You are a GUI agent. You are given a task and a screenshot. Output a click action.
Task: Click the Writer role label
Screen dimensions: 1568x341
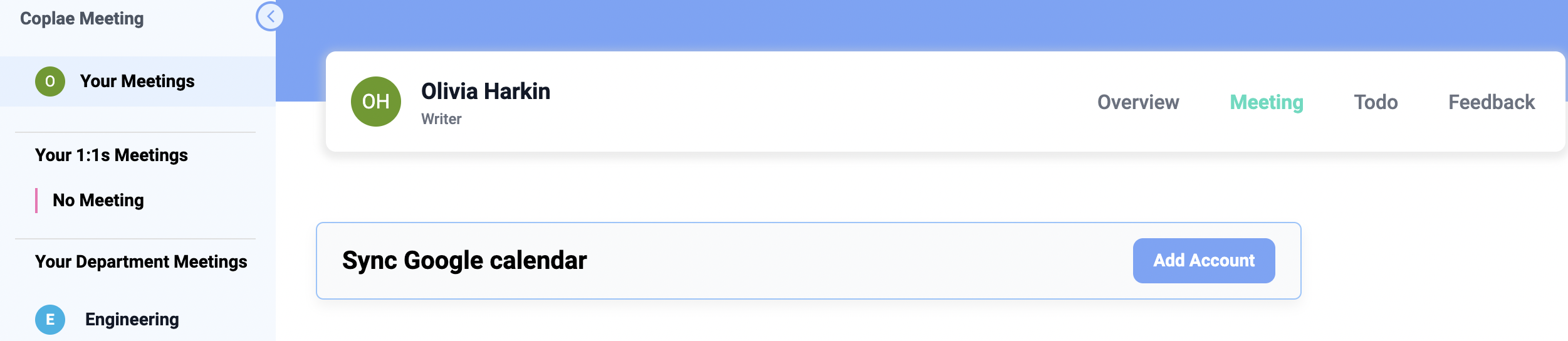[x=441, y=119]
